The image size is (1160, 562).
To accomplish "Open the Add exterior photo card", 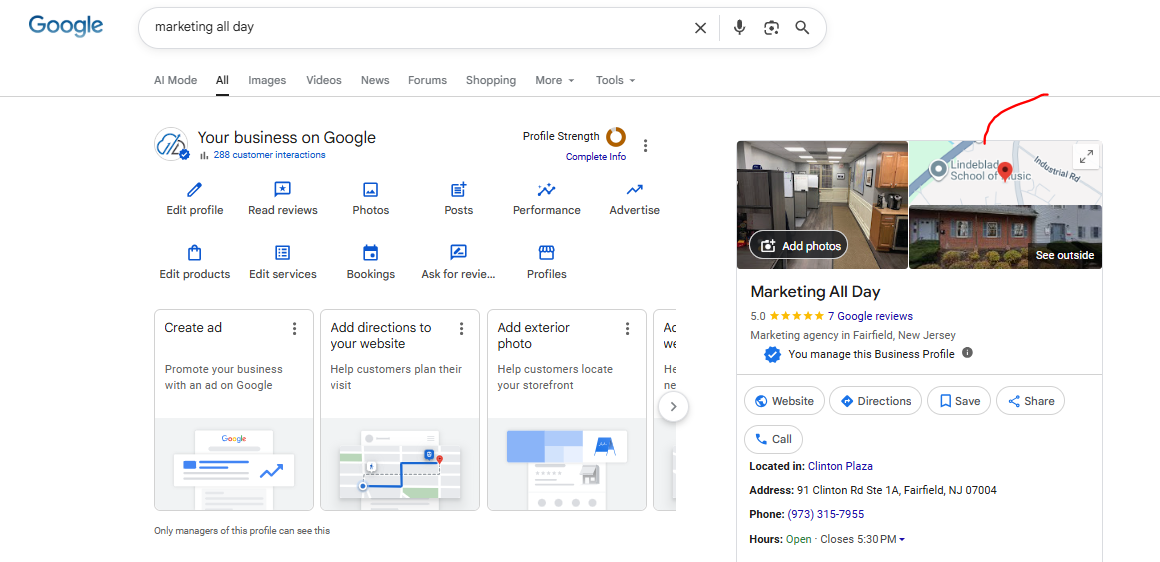I will coord(567,410).
